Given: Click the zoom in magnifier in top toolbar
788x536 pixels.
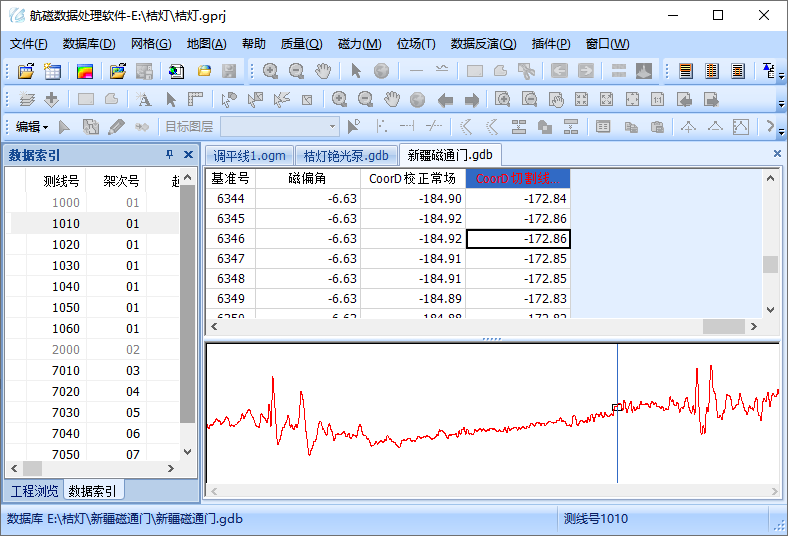Looking at the screenshot, I should [270, 71].
